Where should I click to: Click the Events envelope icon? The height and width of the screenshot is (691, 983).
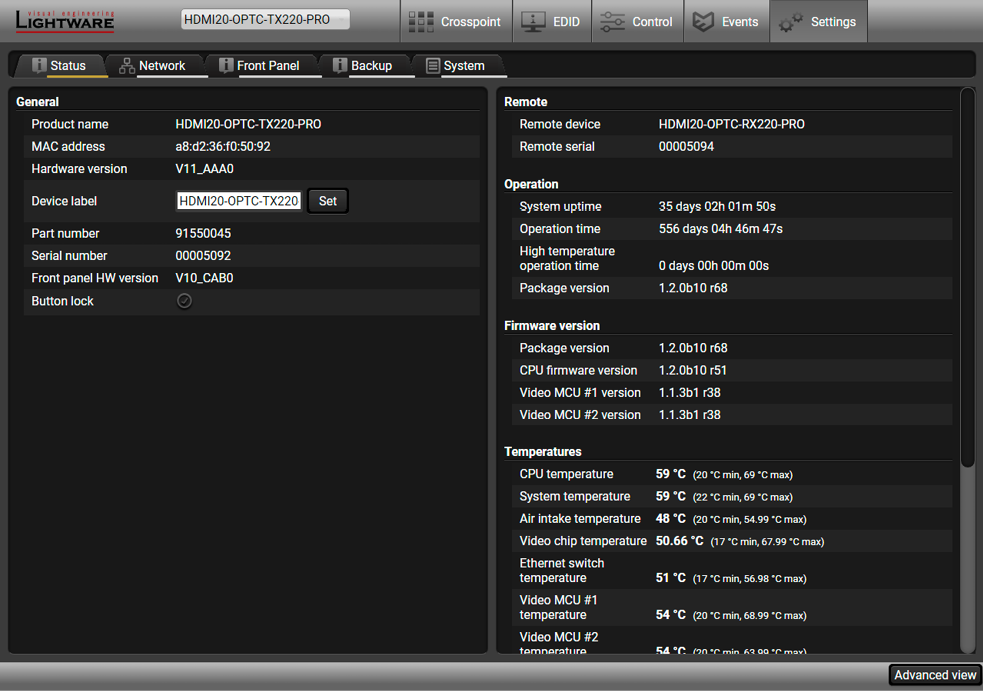(703, 21)
